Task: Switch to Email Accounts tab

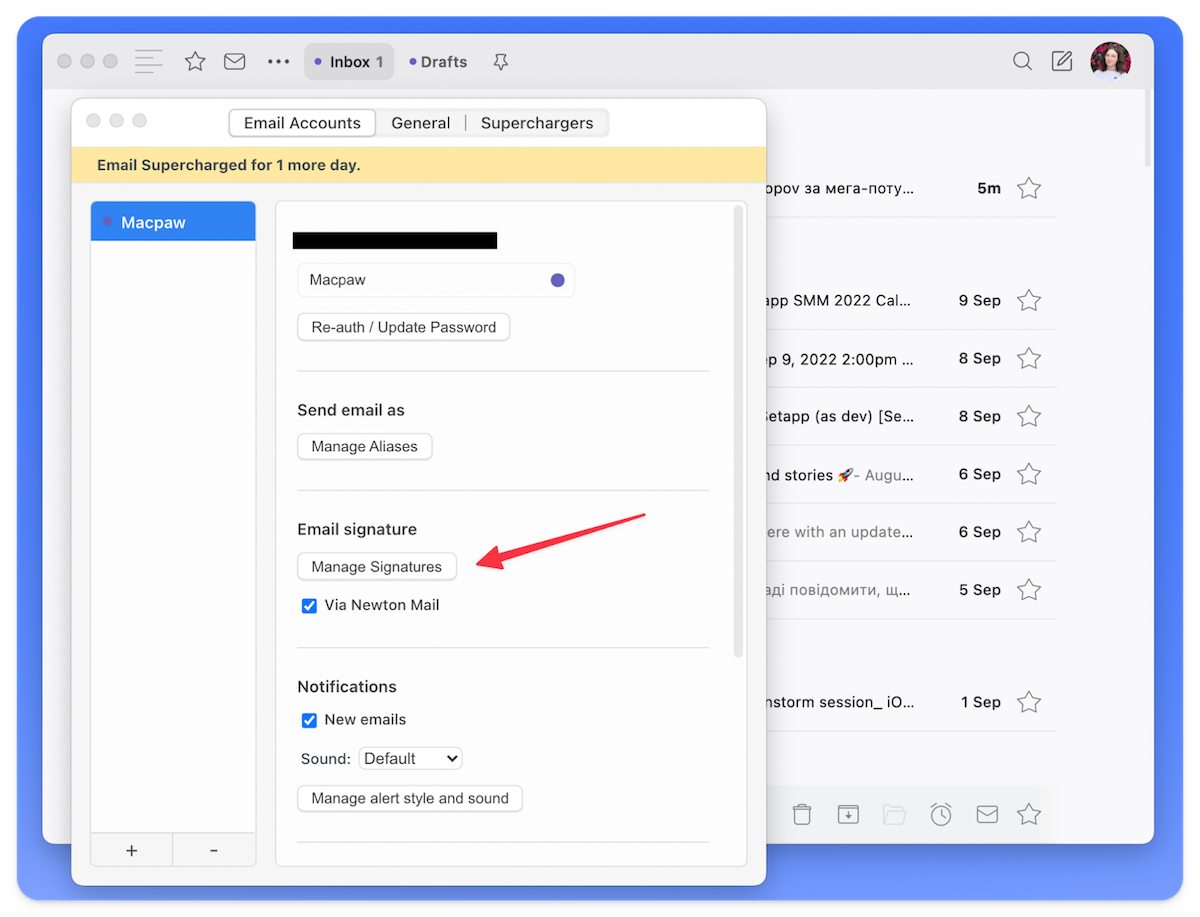Action: pyautogui.click(x=302, y=123)
